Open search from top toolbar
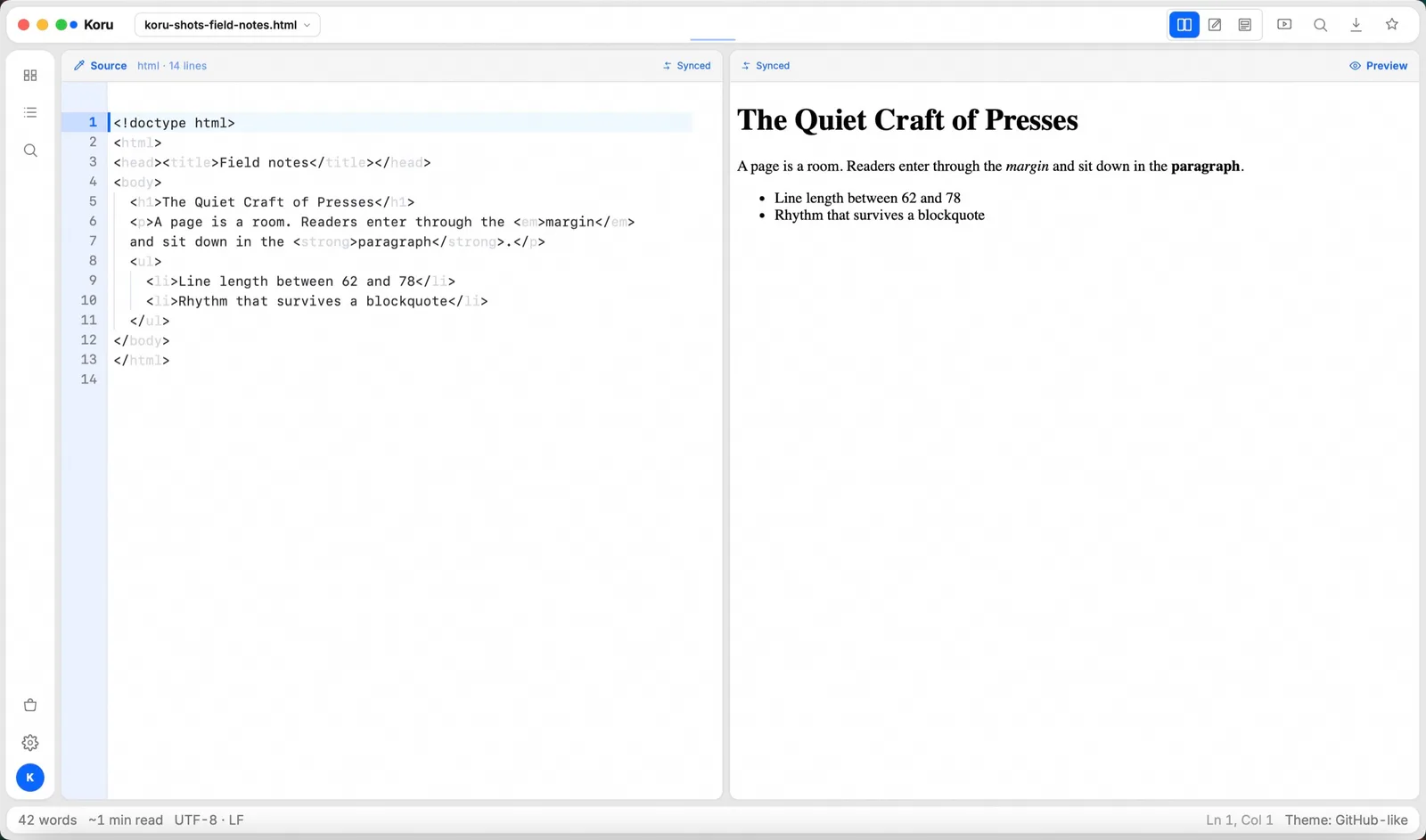 click(1320, 25)
